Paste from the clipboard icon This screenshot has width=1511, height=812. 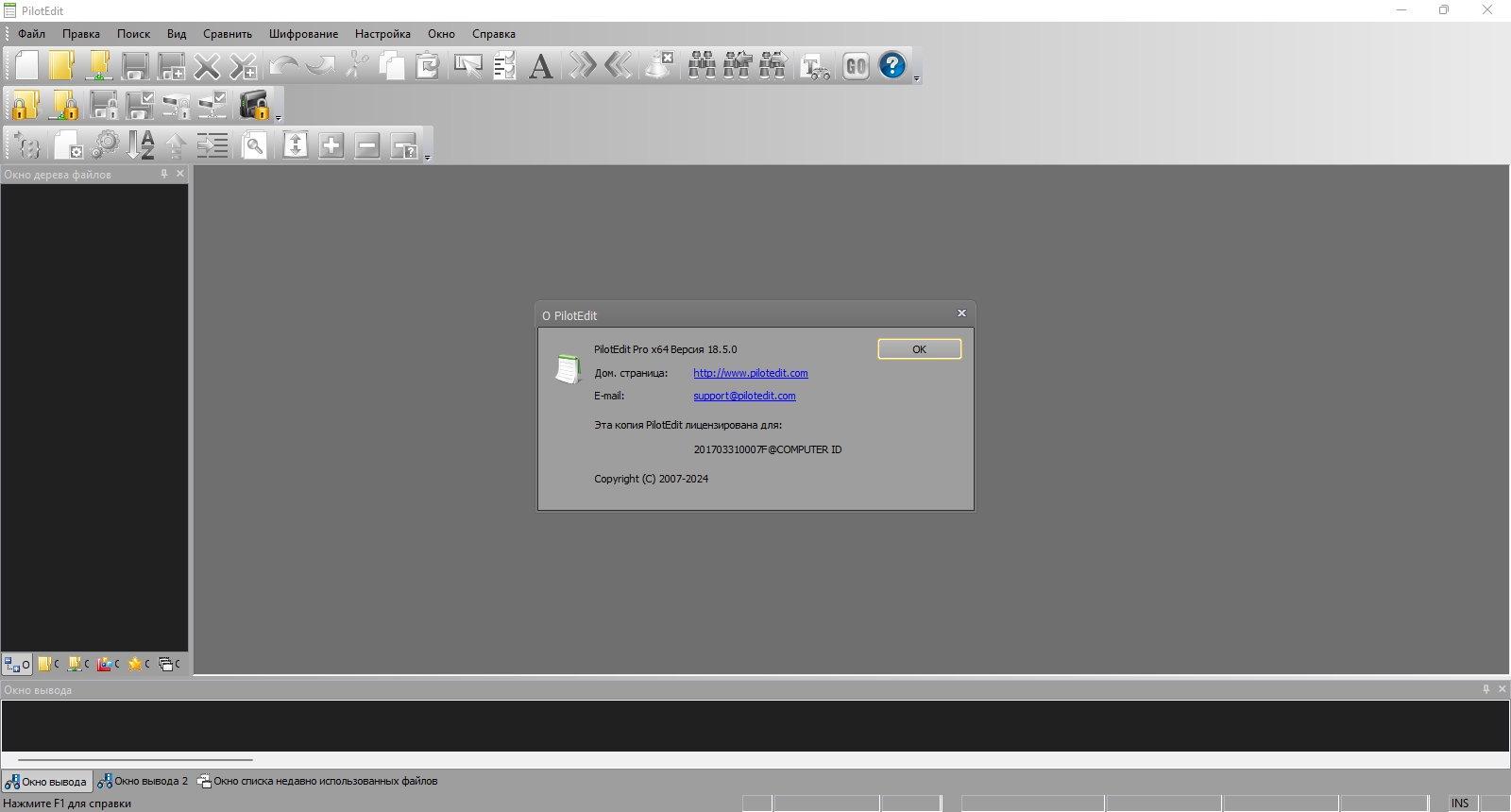428,65
